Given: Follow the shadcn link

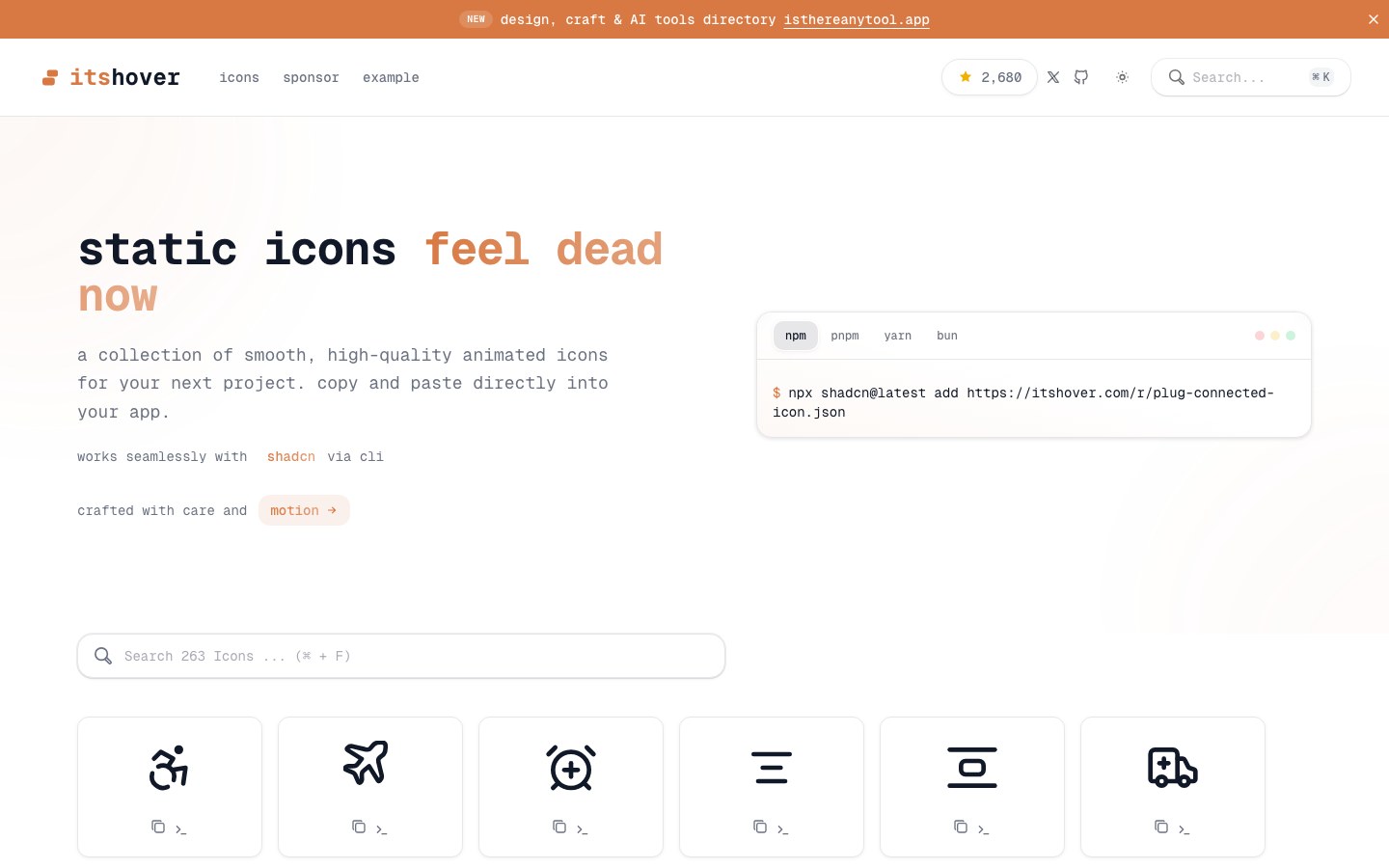Looking at the screenshot, I should [x=291, y=456].
